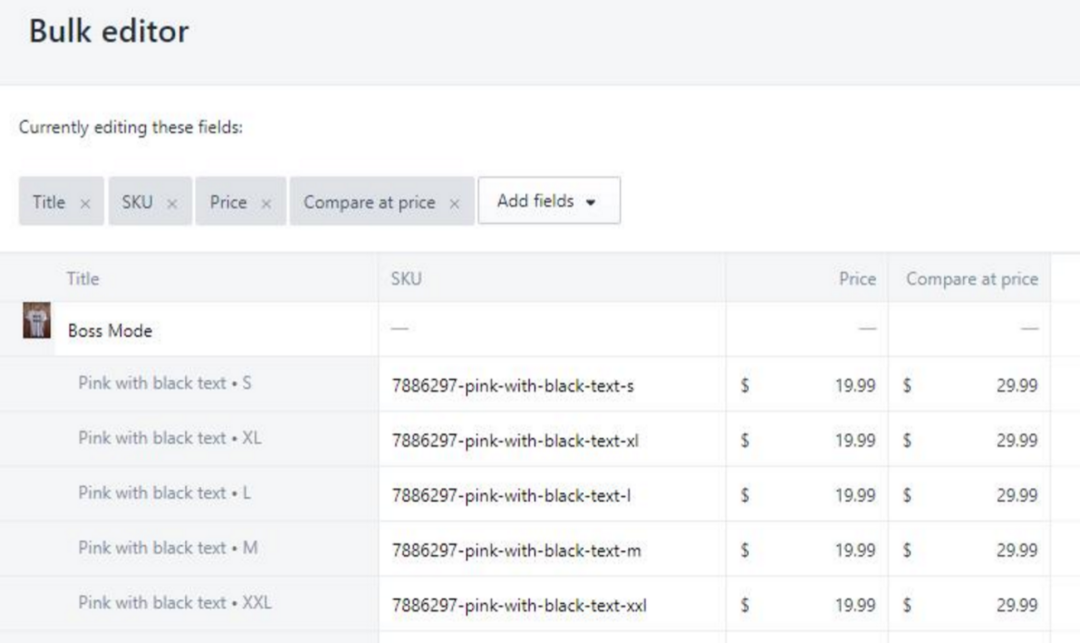Remove the Title field tag
This screenshot has width=1080, height=643.
coord(85,204)
